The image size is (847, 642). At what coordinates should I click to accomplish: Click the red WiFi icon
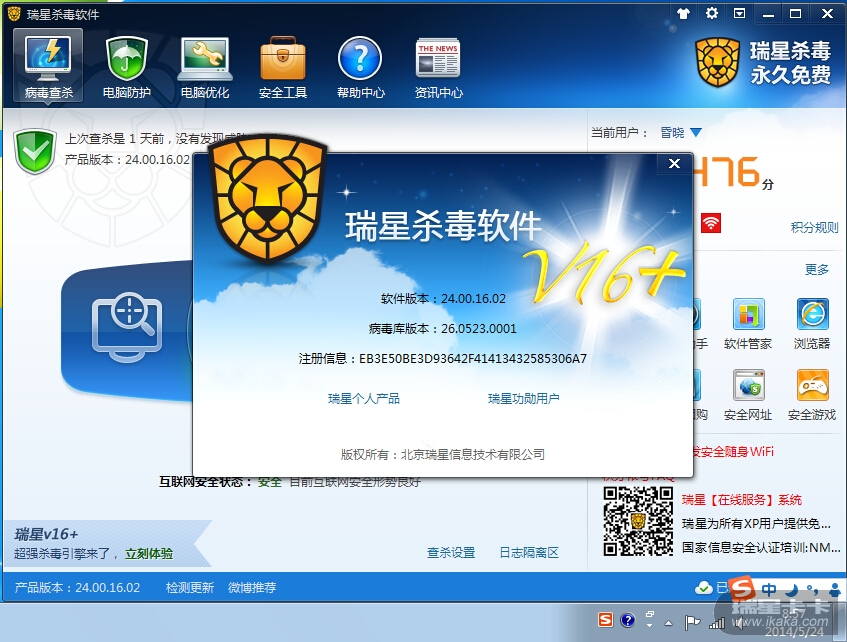pyautogui.click(x=711, y=223)
